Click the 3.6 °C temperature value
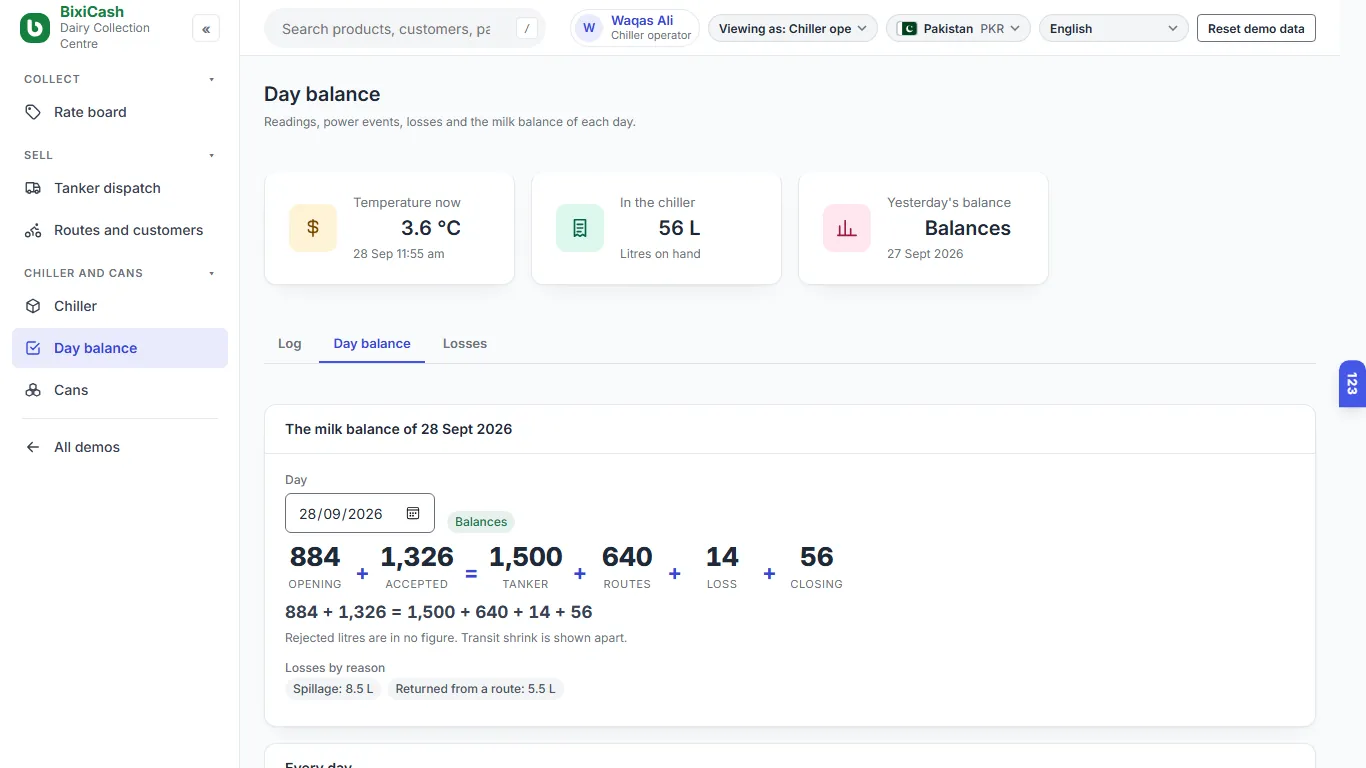This screenshot has height=768, width=1366. coord(431,228)
